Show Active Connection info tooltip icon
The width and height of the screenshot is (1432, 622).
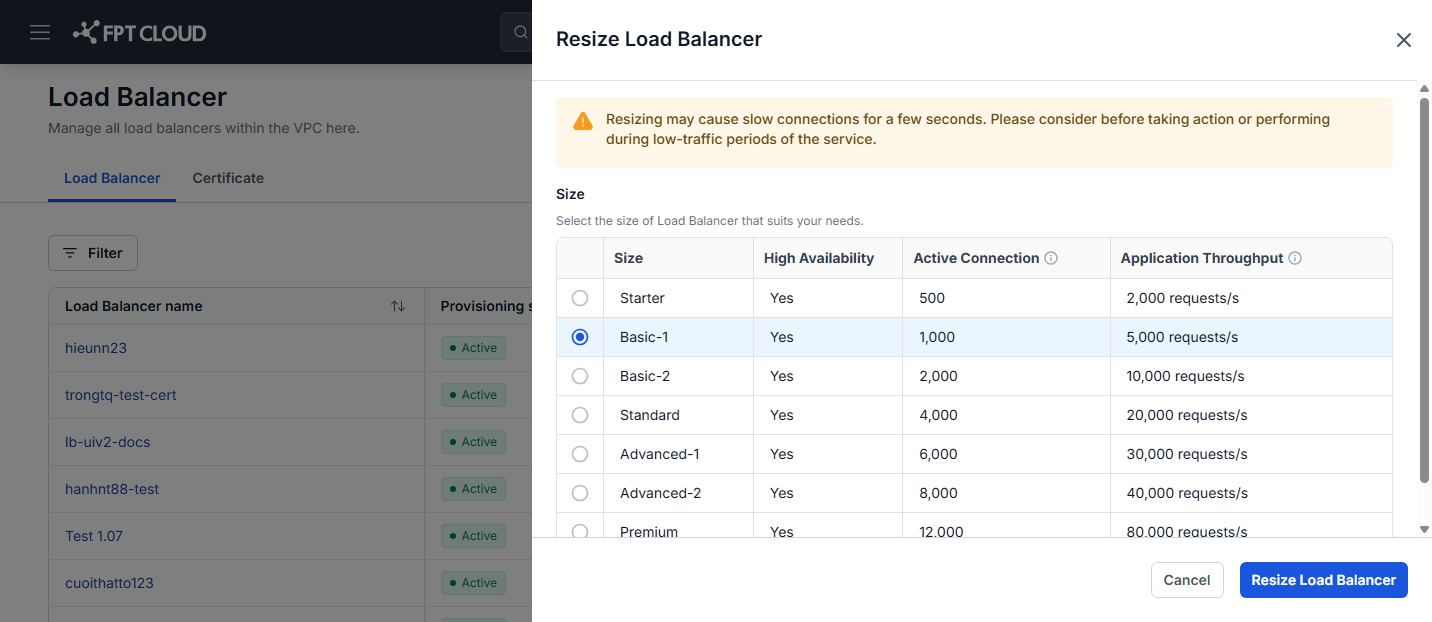tap(1051, 258)
